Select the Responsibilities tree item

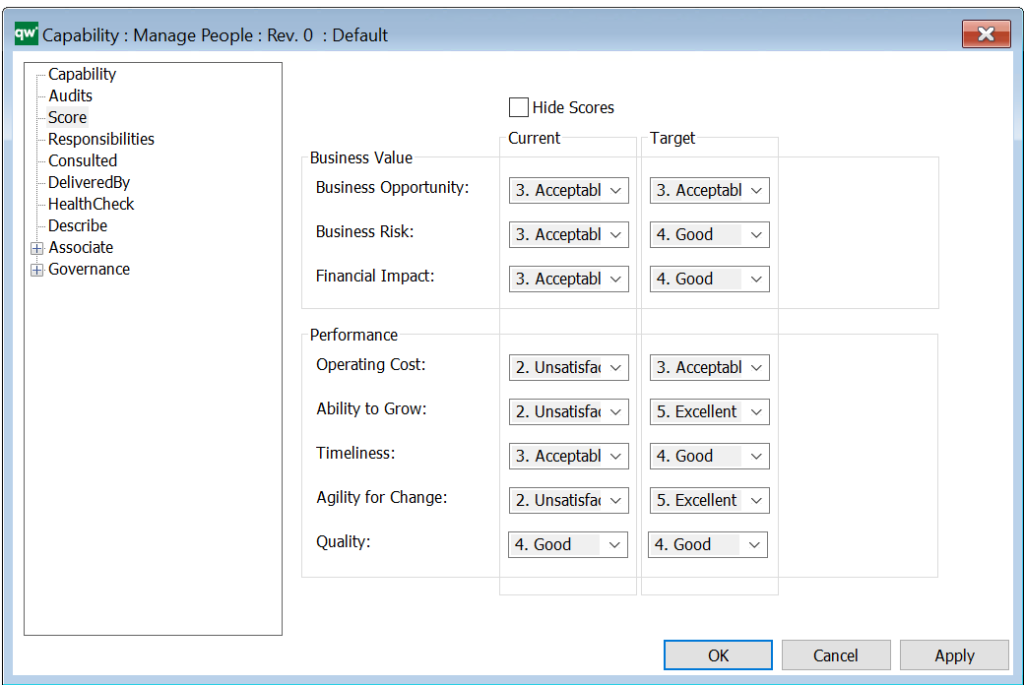coord(100,138)
